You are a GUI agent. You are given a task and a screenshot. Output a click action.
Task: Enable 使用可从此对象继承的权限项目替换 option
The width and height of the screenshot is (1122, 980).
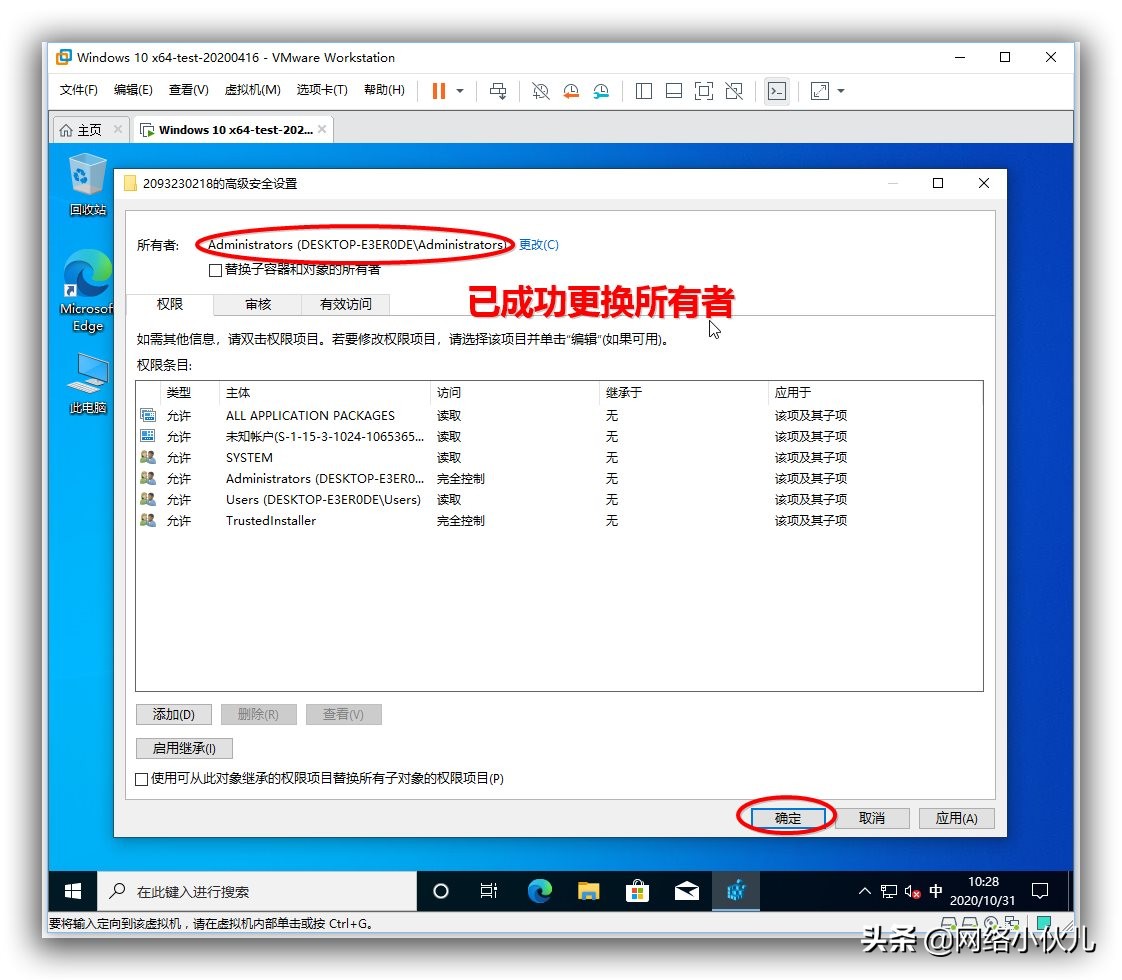[141, 780]
